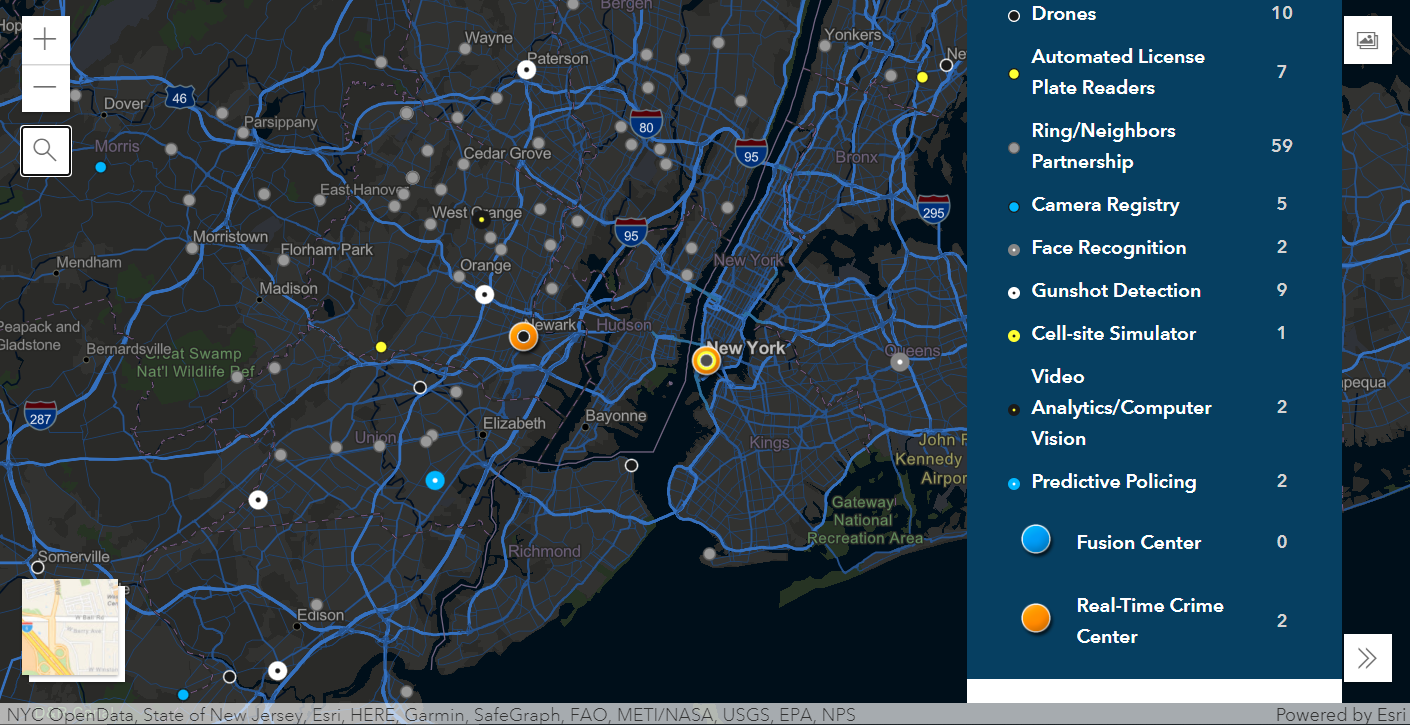Select the yellow marker north of the Bronx
This screenshot has height=725, width=1410.
click(922, 77)
